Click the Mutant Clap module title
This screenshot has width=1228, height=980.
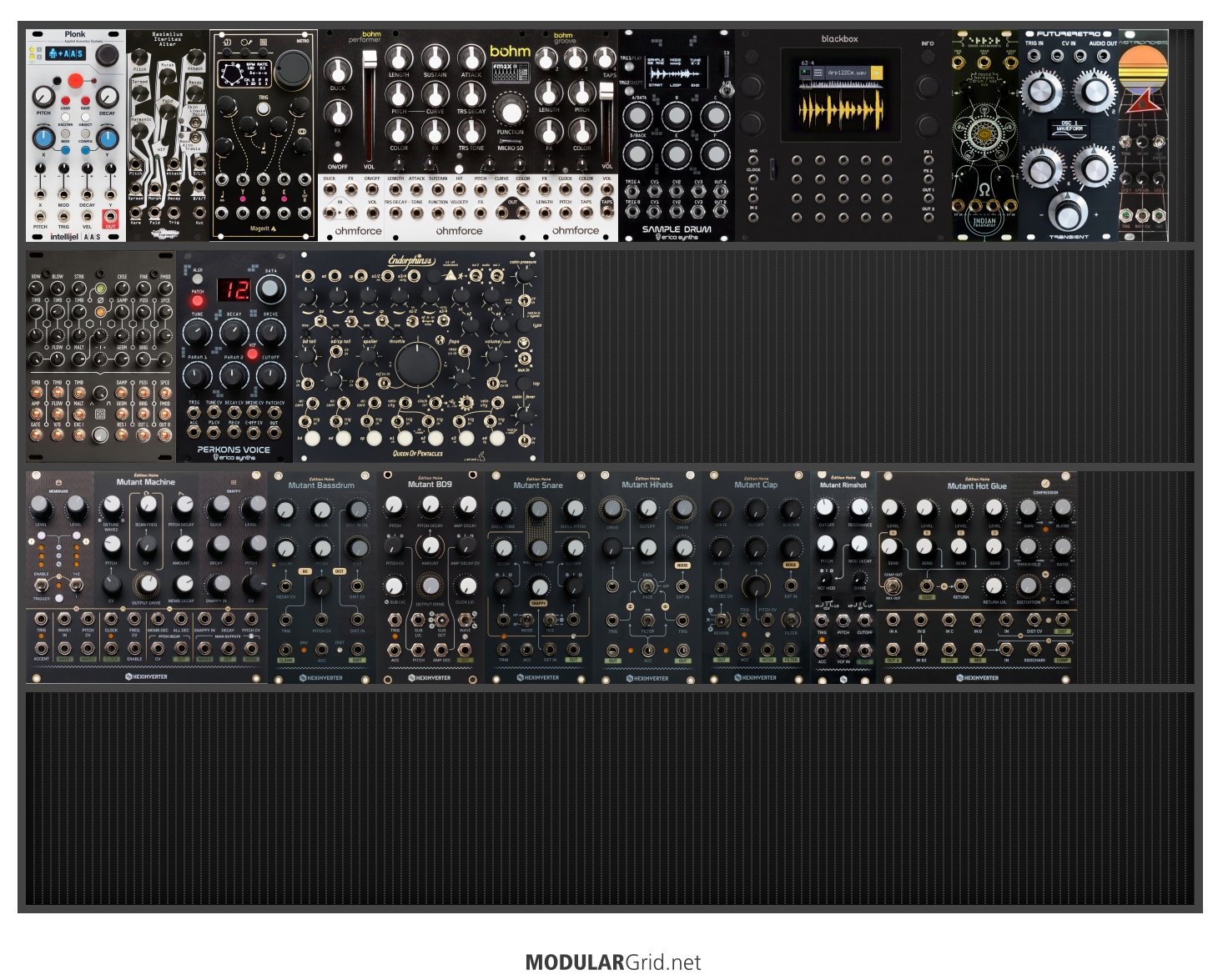(x=756, y=484)
